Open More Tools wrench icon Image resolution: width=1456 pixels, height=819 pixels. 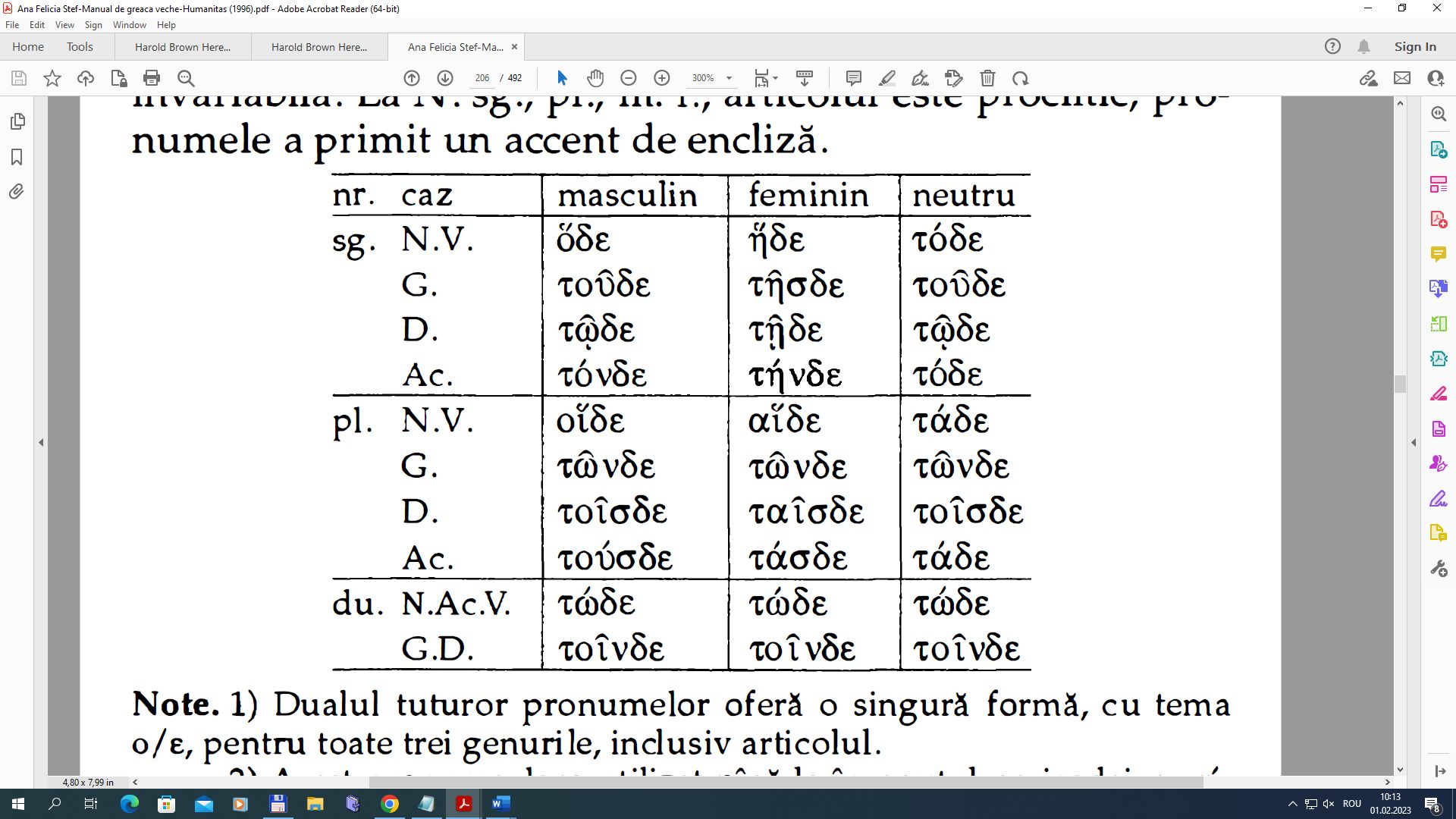point(1439,569)
